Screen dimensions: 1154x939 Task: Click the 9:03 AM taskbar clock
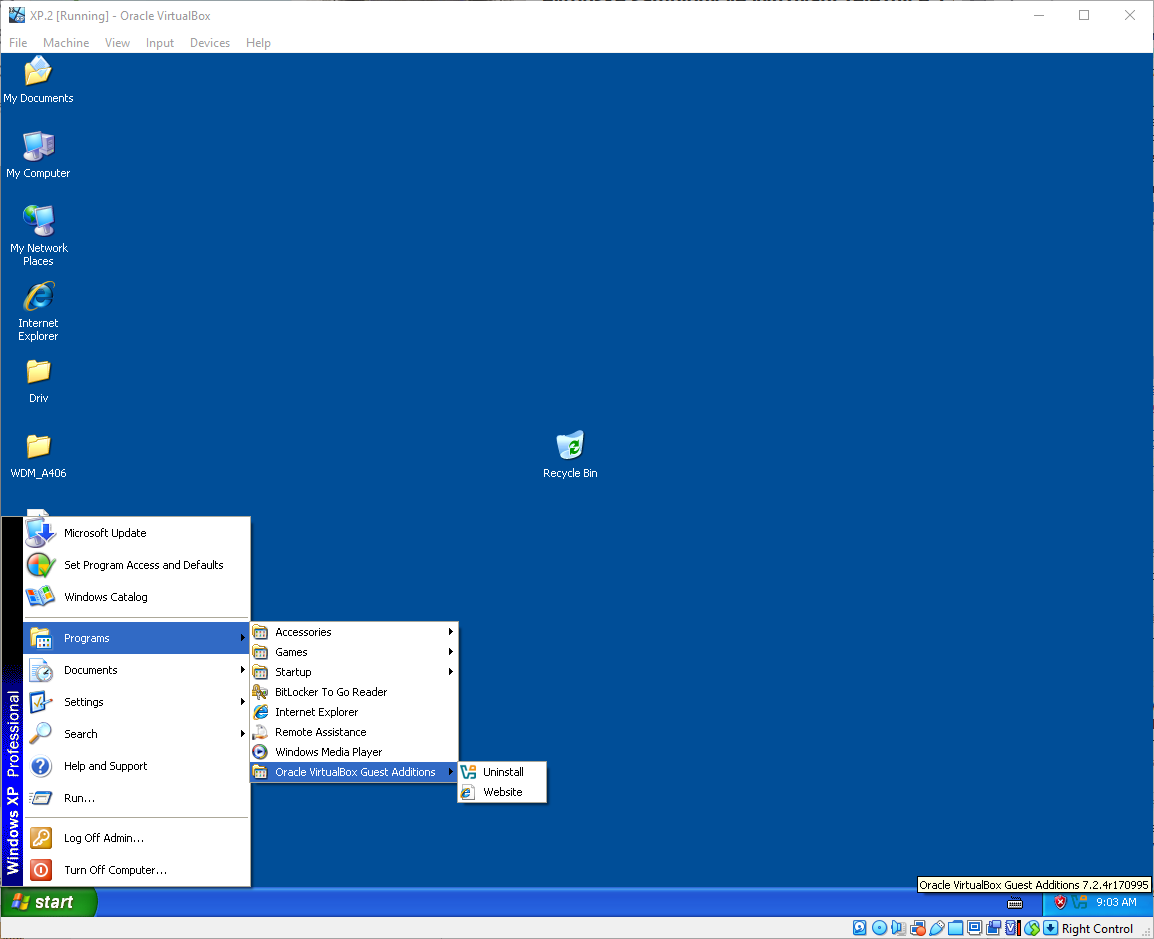click(1116, 902)
